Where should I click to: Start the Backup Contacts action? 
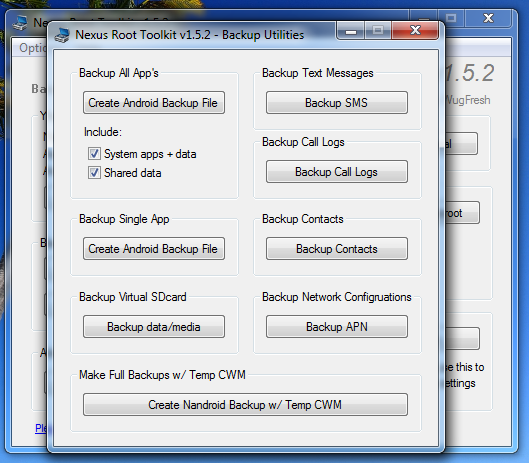(337, 249)
